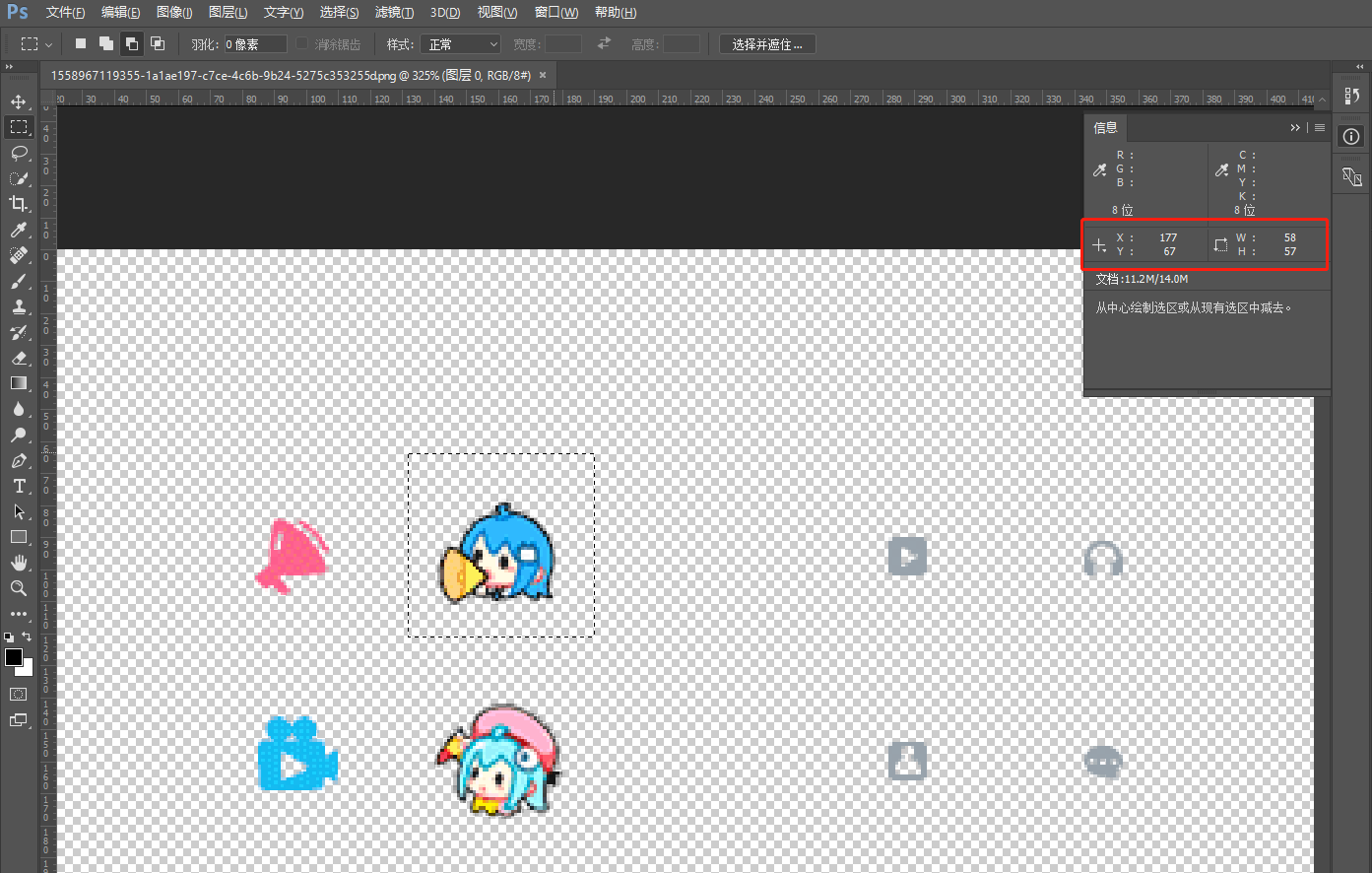Image resolution: width=1372 pixels, height=873 pixels.
Task: Open the 编辑 menu
Action: [x=120, y=12]
